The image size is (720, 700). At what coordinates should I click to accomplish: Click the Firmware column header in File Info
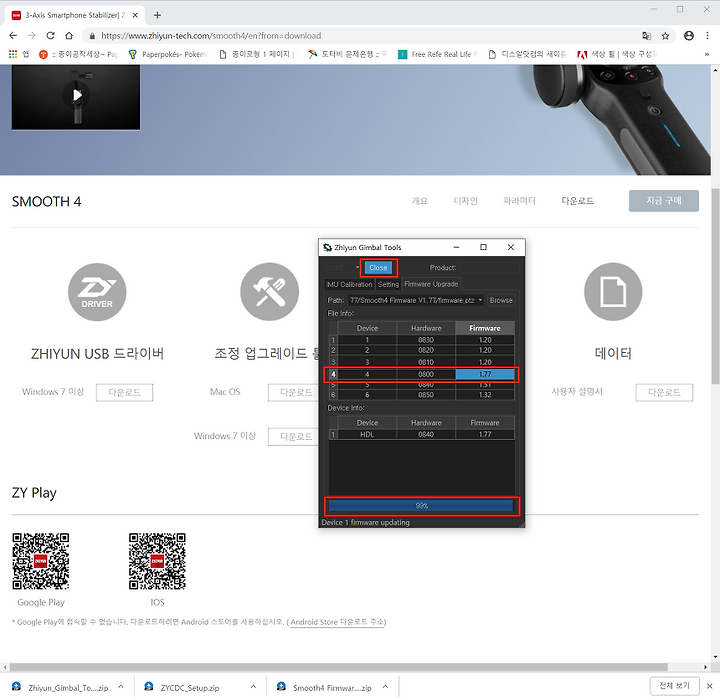tap(485, 328)
